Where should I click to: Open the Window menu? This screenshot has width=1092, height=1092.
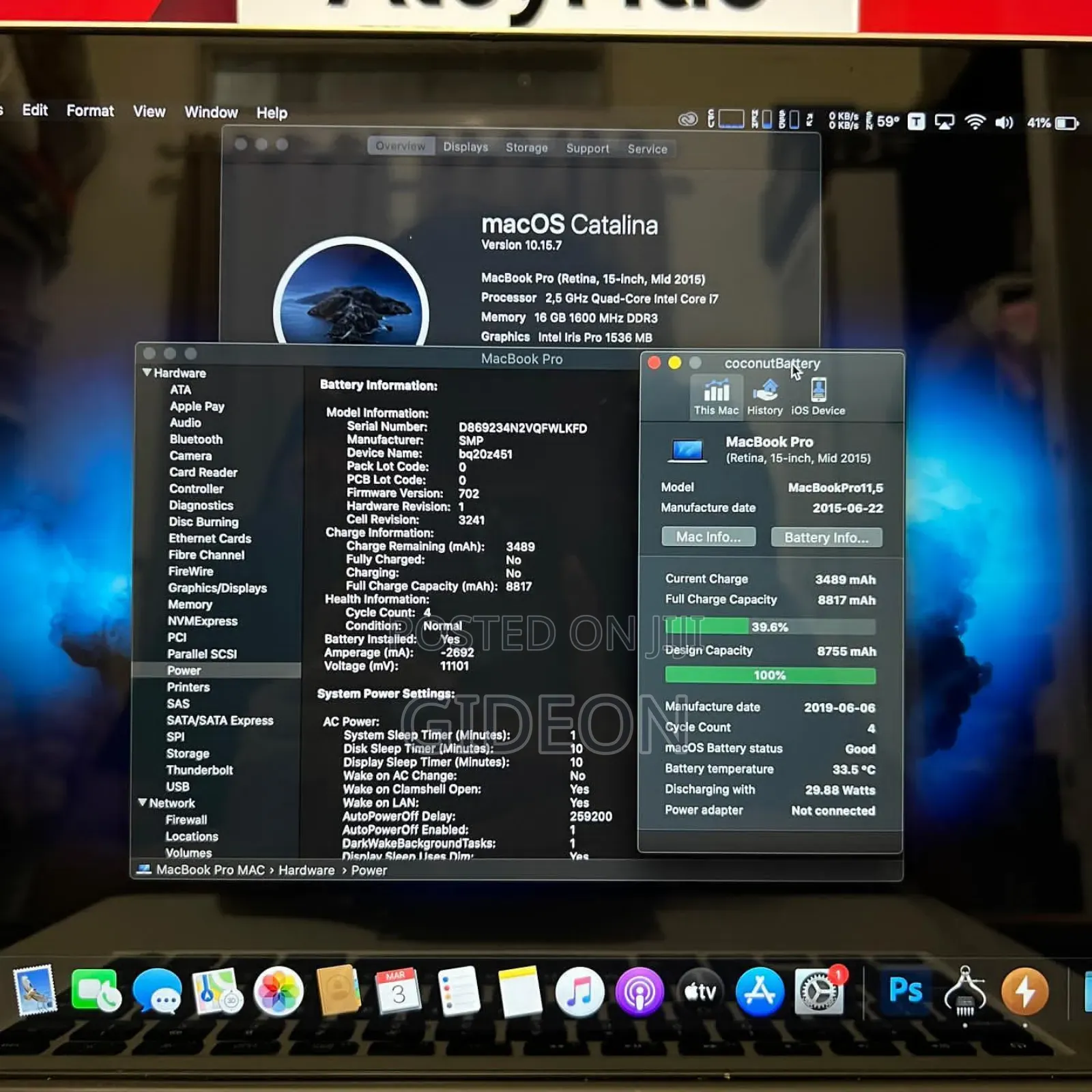(211, 112)
